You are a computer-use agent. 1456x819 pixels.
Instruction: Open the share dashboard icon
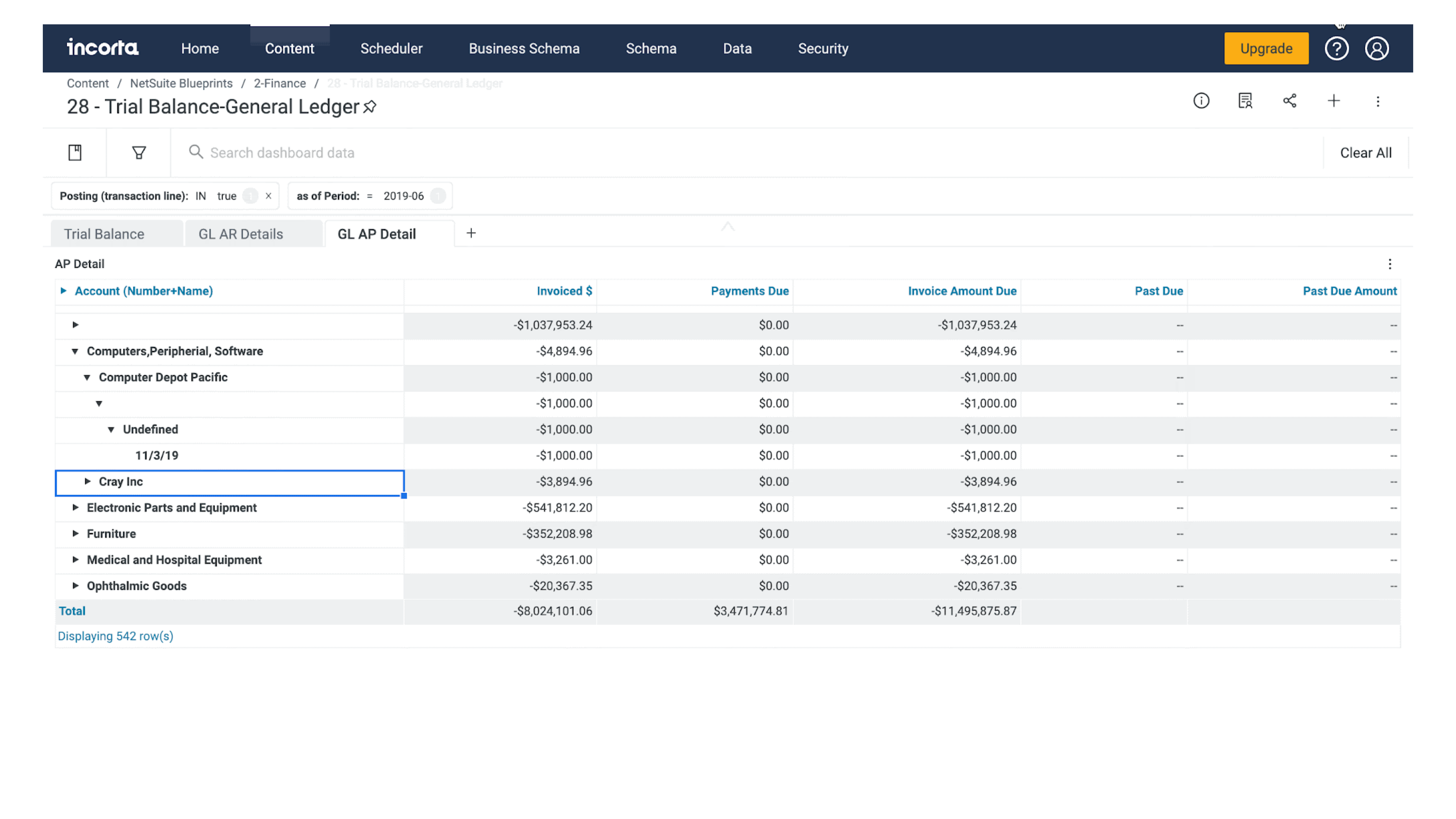(x=1289, y=101)
